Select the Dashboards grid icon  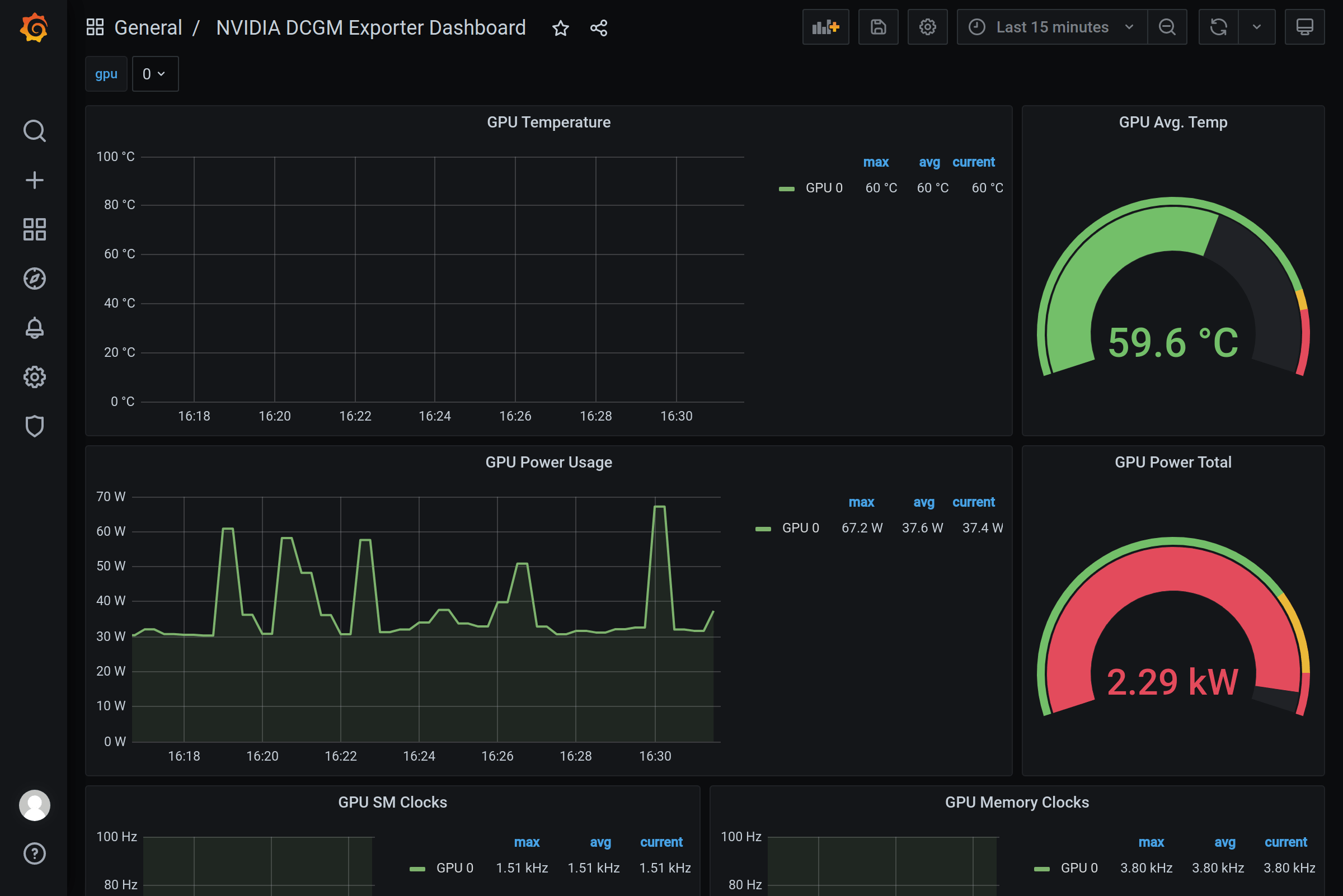pyautogui.click(x=34, y=229)
